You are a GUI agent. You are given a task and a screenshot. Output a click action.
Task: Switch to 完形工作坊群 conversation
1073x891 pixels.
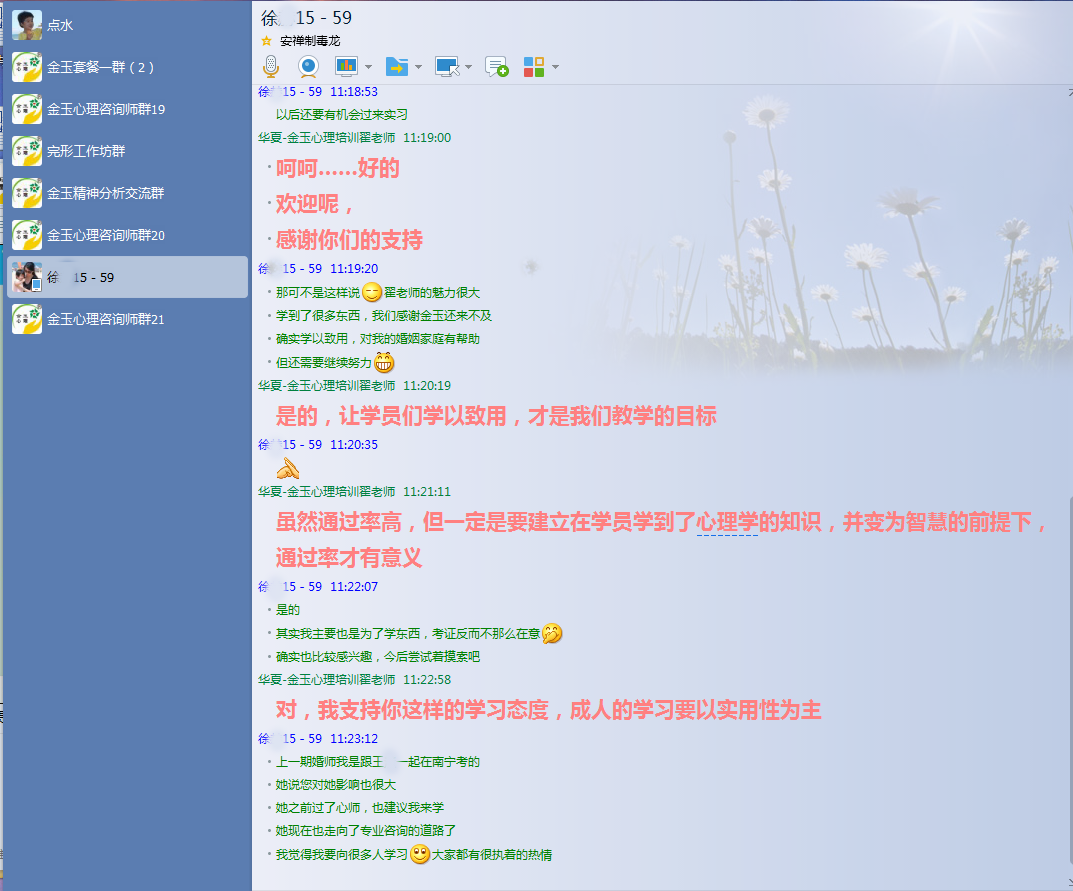pyautogui.click(x=86, y=151)
